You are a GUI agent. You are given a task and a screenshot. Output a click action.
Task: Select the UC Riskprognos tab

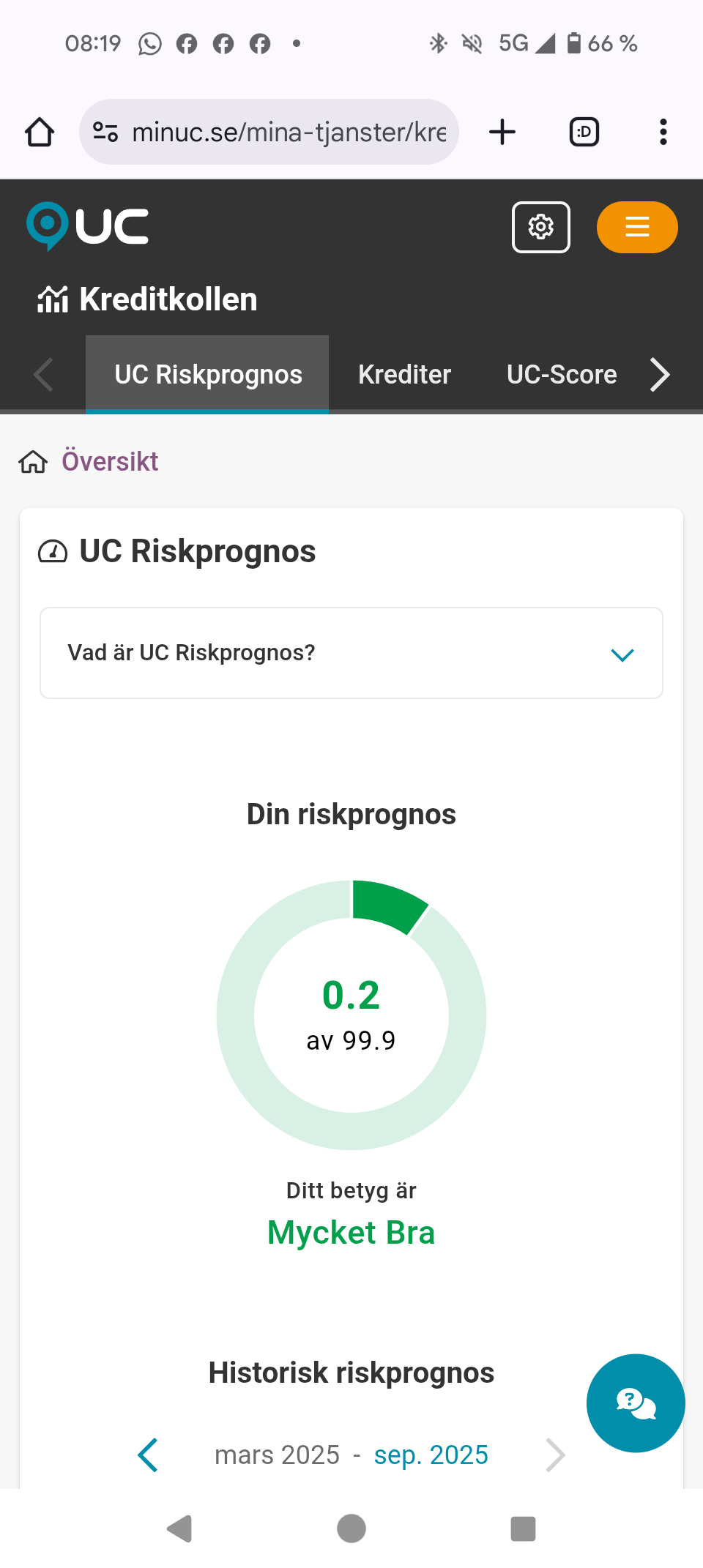pyautogui.click(x=208, y=375)
